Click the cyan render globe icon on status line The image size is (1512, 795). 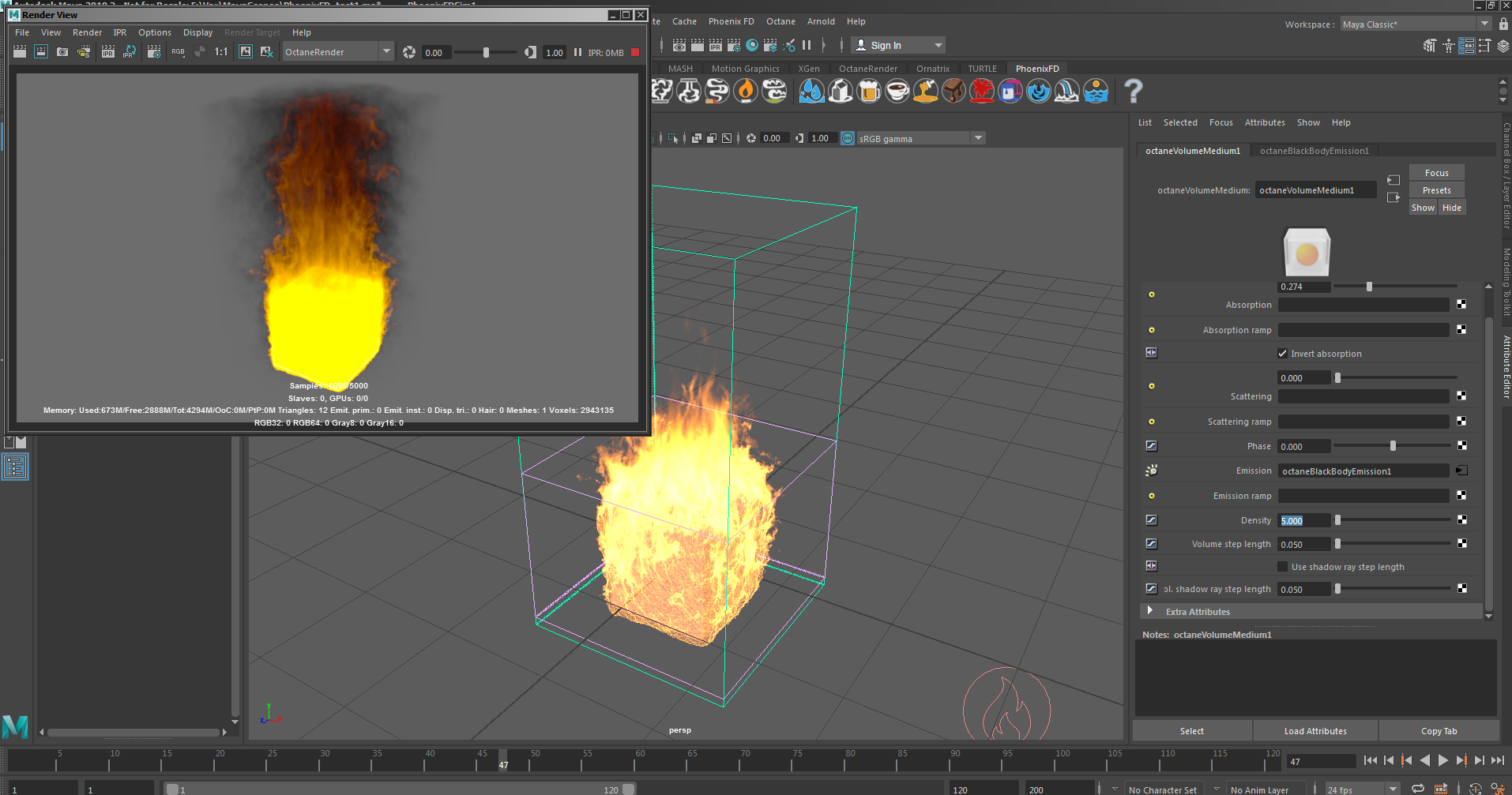[x=752, y=45]
